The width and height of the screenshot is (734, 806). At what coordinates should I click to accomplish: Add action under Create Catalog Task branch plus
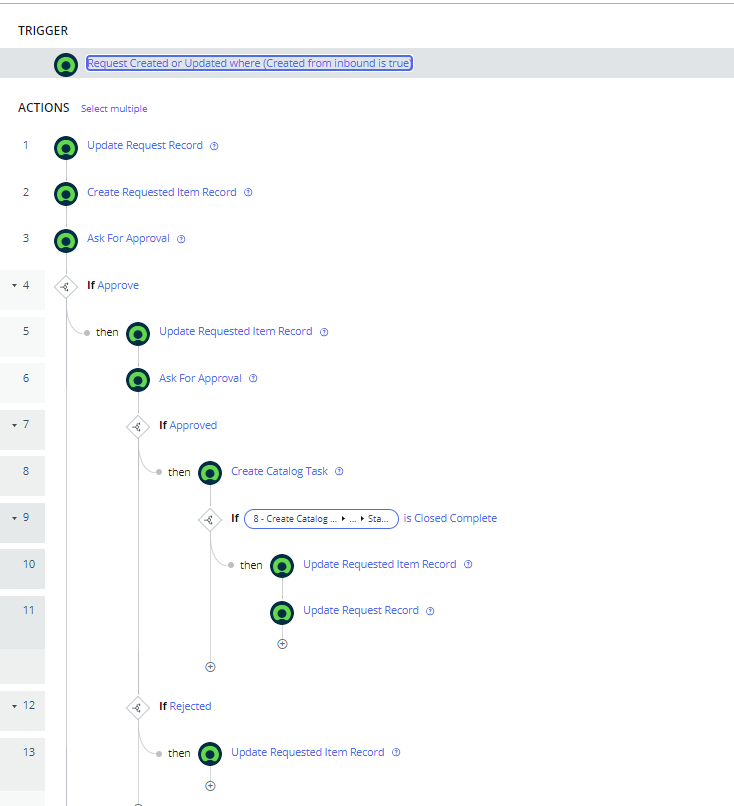pyautogui.click(x=210, y=667)
